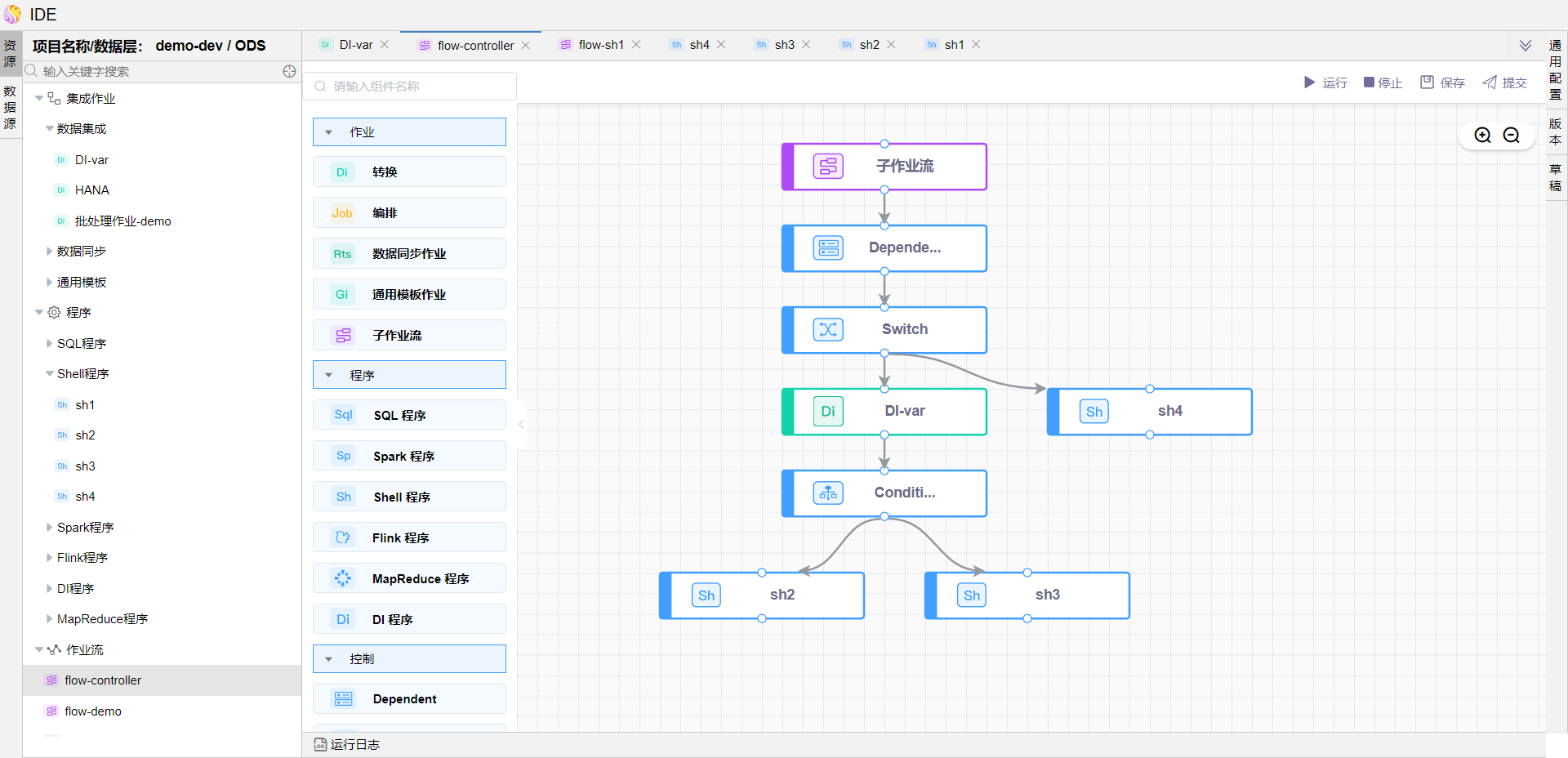Collapse the Shell程序 tree node

(49, 373)
